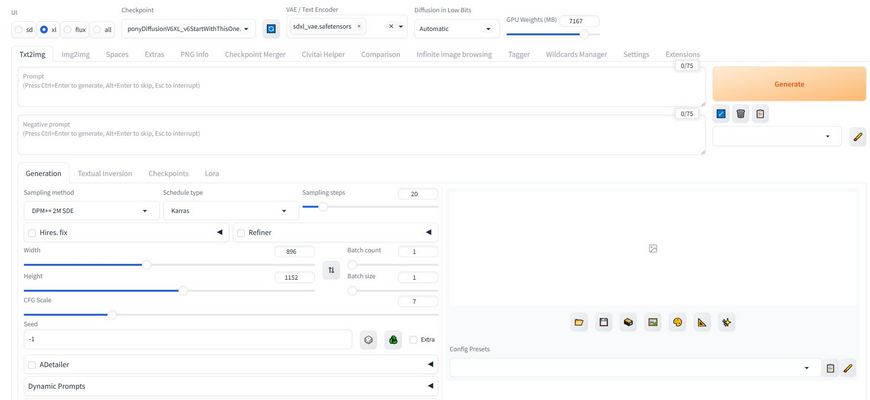870x400 pixels.
Task: Expand the ADetailer section arrow
Action: point(430,364)
